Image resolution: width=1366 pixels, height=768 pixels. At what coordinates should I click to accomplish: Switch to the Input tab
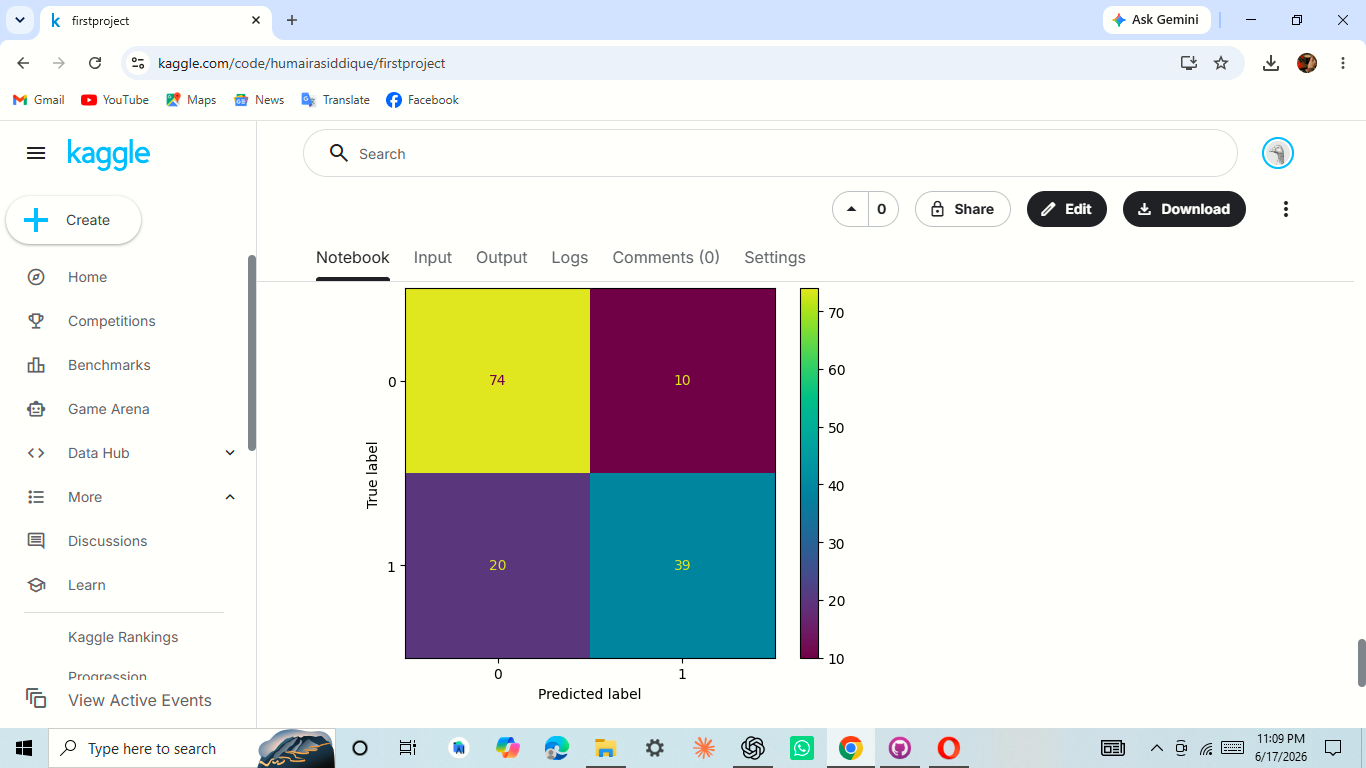[433, 257]
